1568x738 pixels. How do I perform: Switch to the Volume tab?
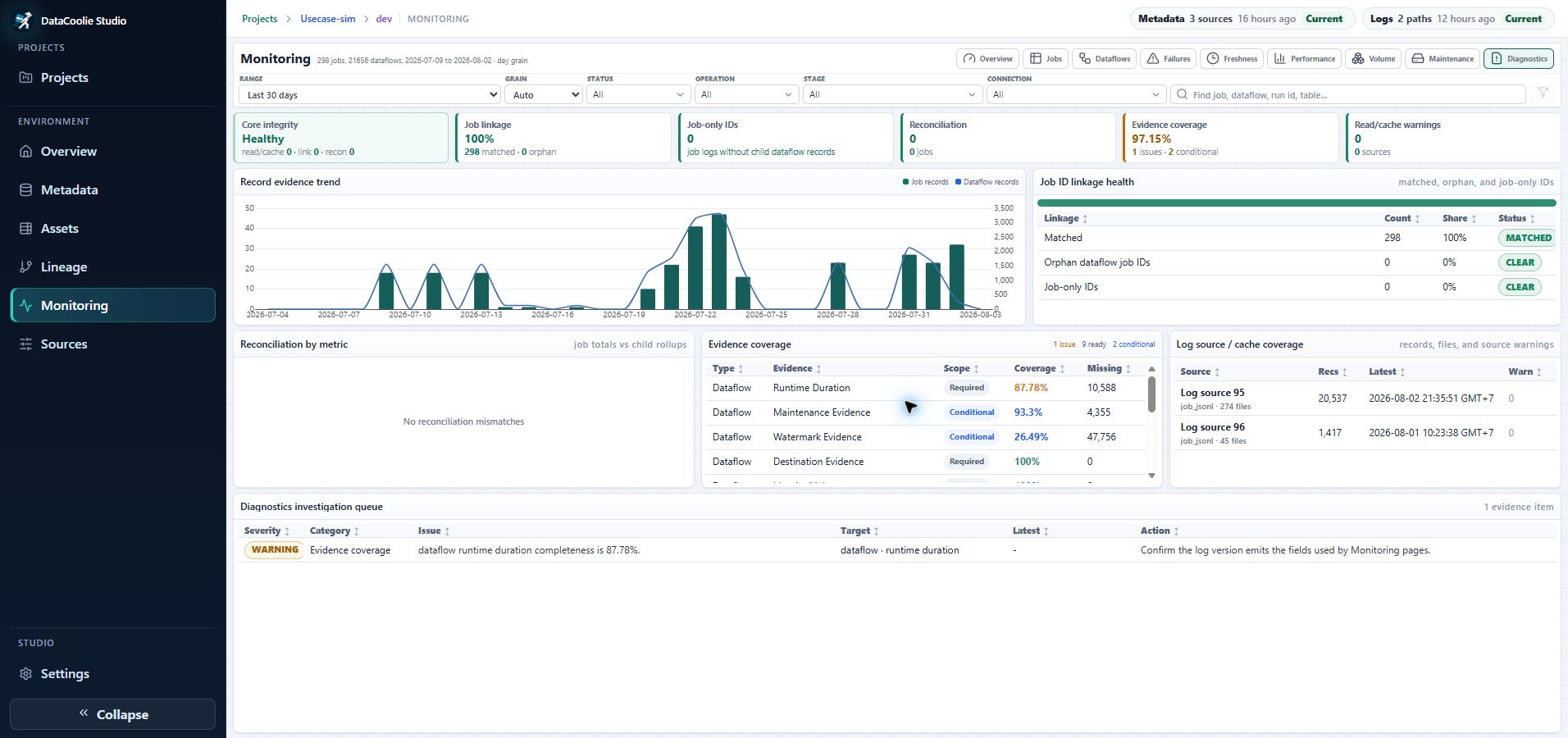coord(1373,58)
